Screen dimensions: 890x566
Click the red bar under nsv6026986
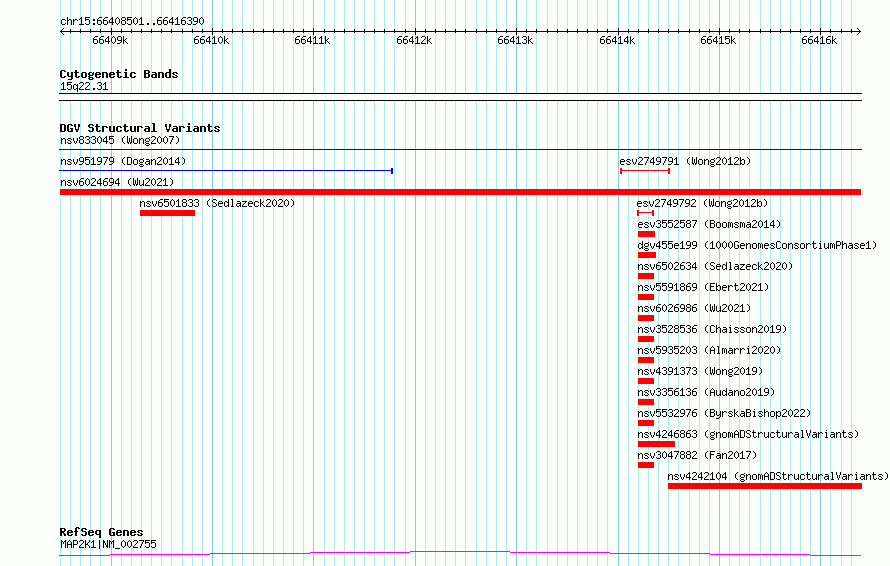click(646, 318)
